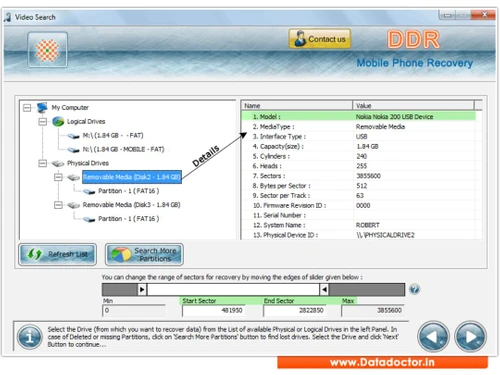Click the Disk3 removable media icon
The width and height of the screenshot is (500, 375).
74,205
